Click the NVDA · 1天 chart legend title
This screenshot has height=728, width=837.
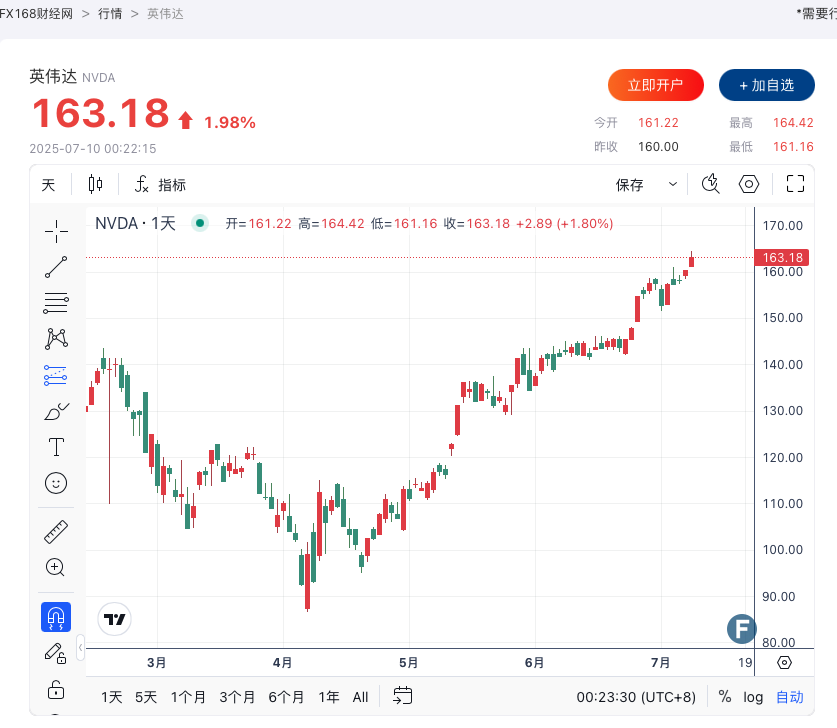(x=135, y=223)
